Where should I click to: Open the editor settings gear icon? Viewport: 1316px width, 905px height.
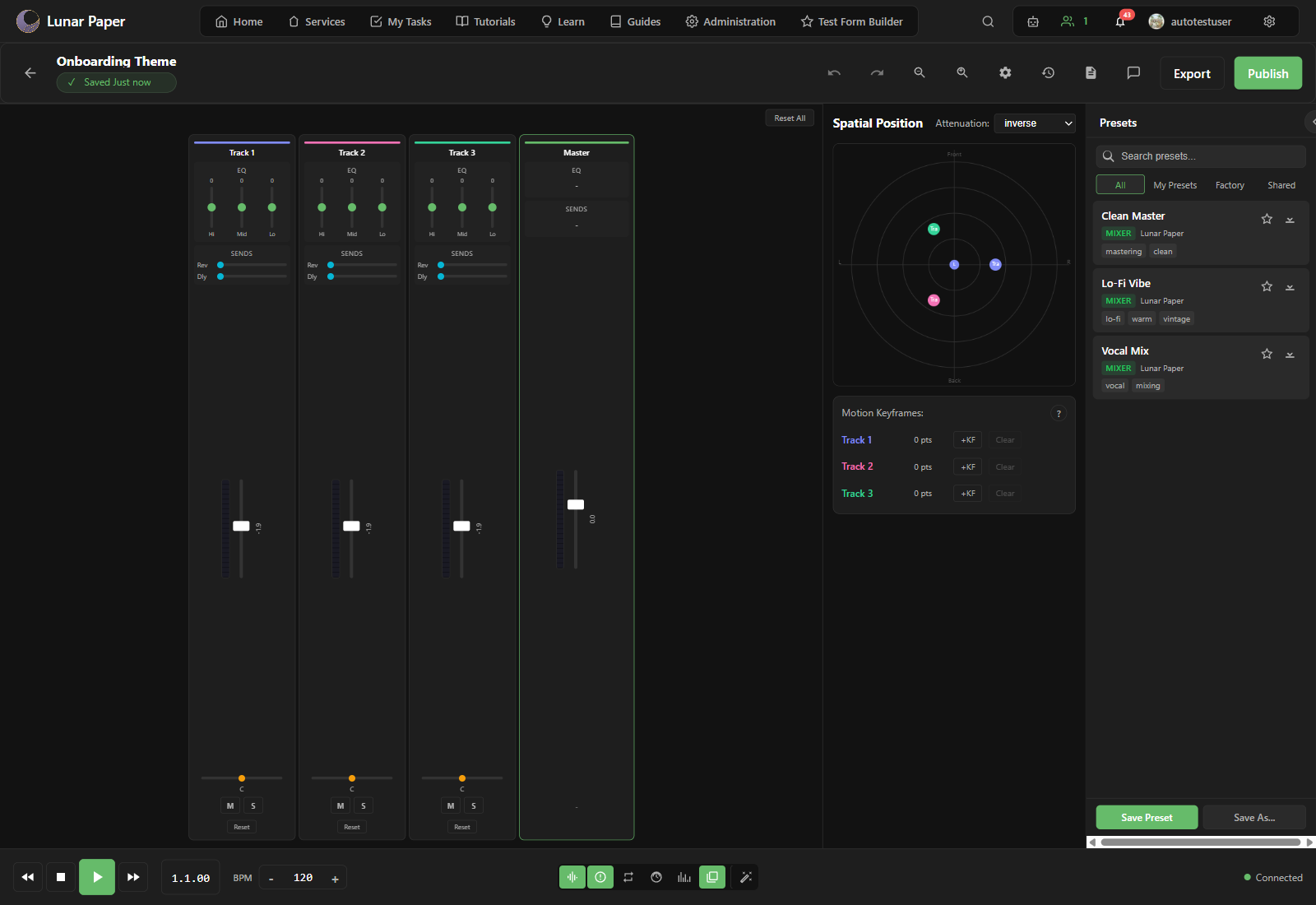pyautogui.click(x=1005, y=73)
